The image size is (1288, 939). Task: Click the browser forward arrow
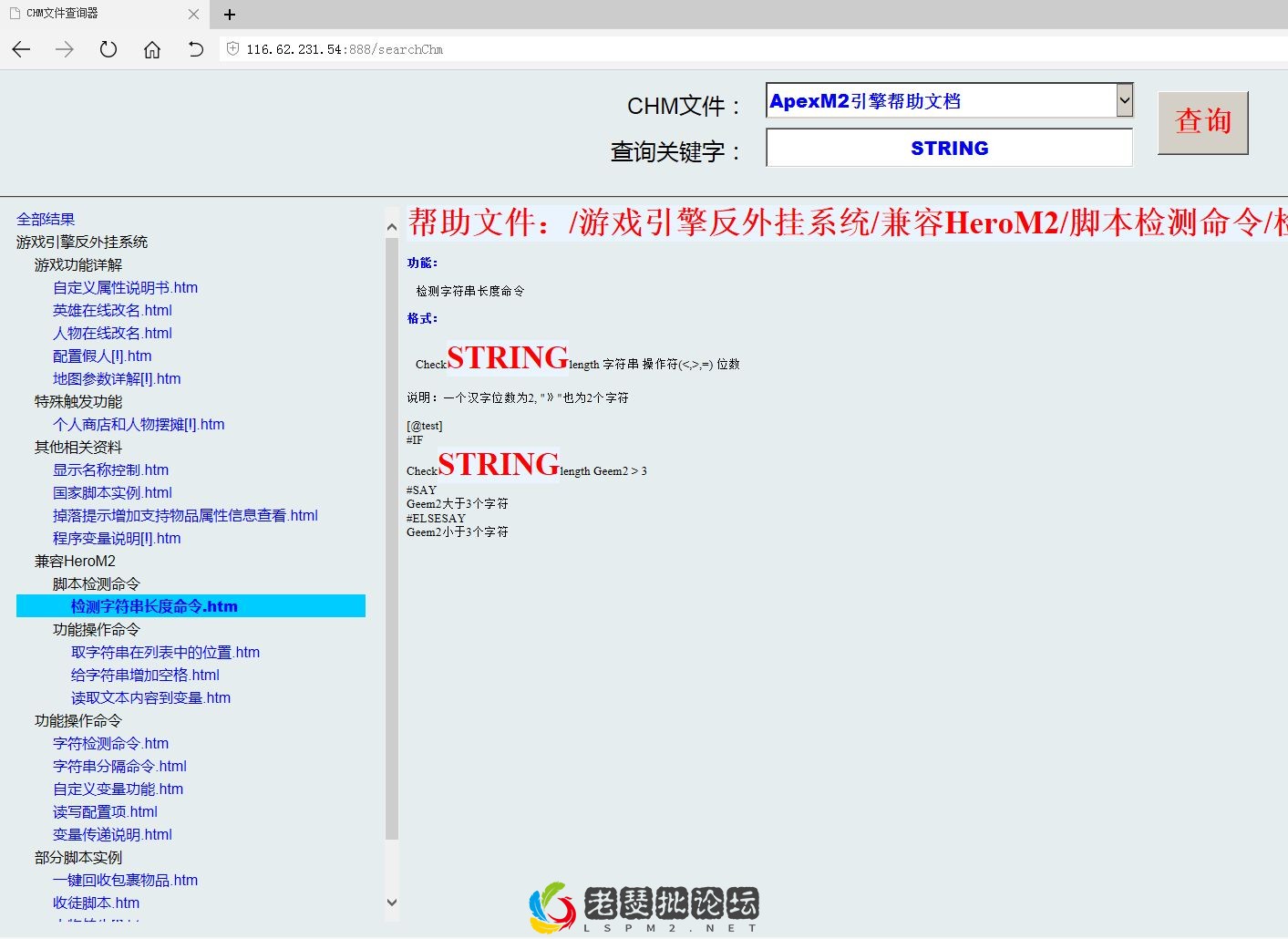[x=65, y=49]
